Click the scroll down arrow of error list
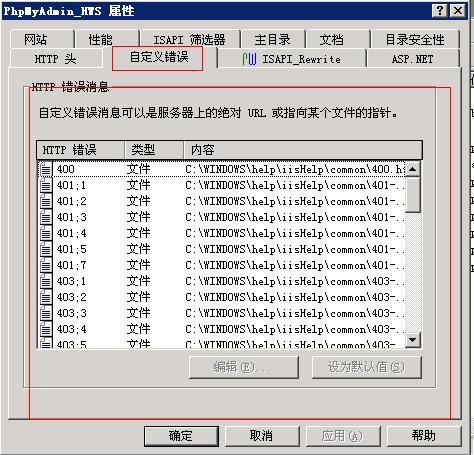 [x=413, y=340]
